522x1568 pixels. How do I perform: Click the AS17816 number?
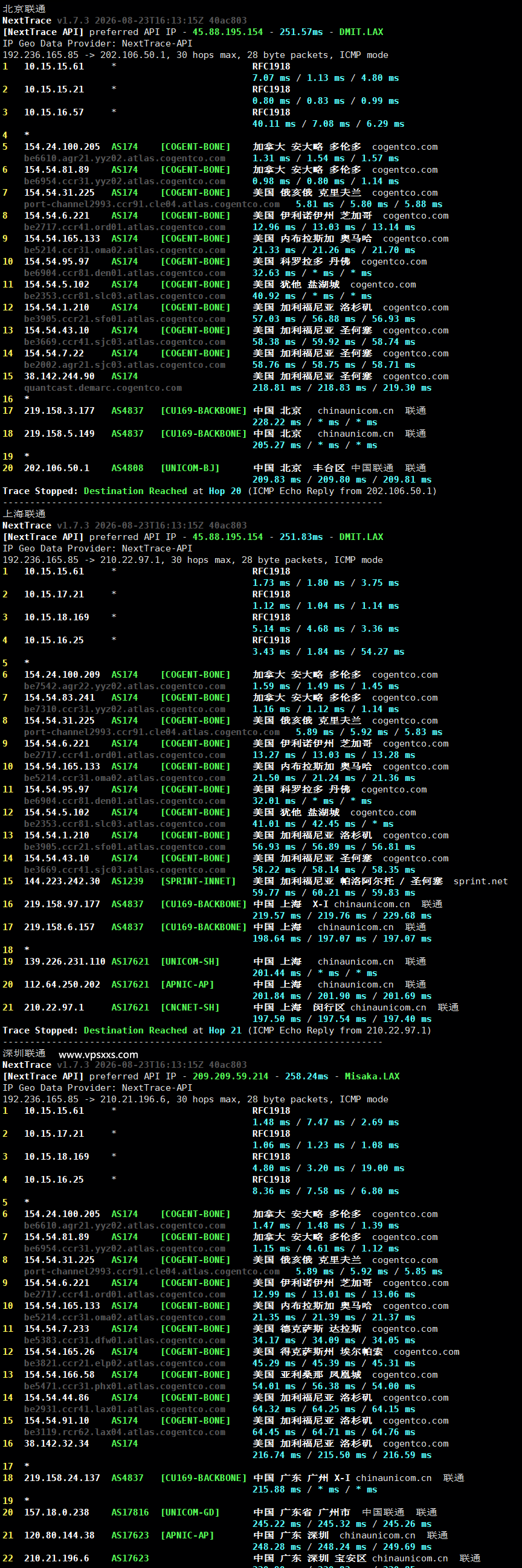coord(130,1512)
